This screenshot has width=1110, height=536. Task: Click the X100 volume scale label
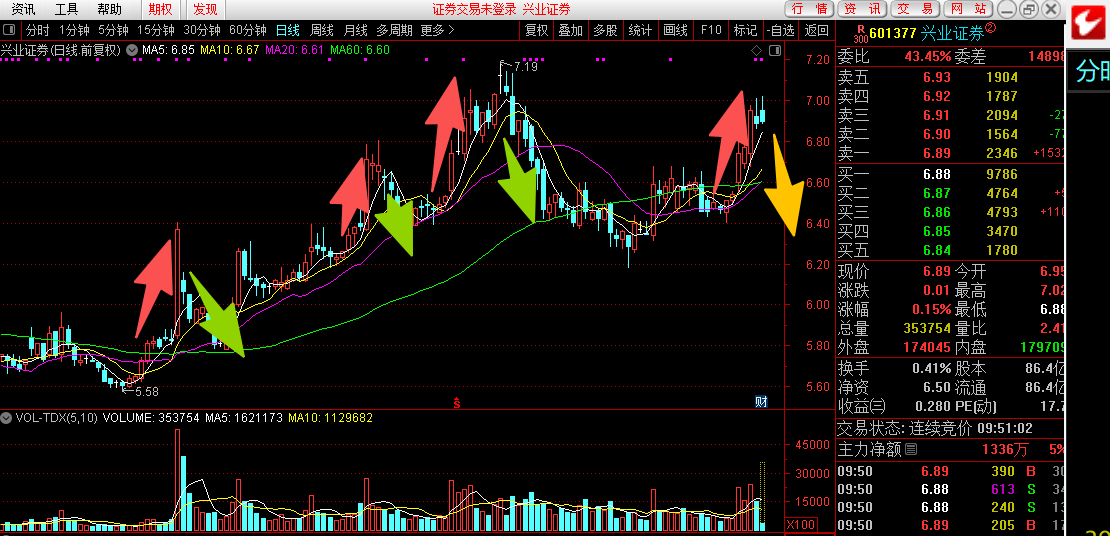(801, 525)
